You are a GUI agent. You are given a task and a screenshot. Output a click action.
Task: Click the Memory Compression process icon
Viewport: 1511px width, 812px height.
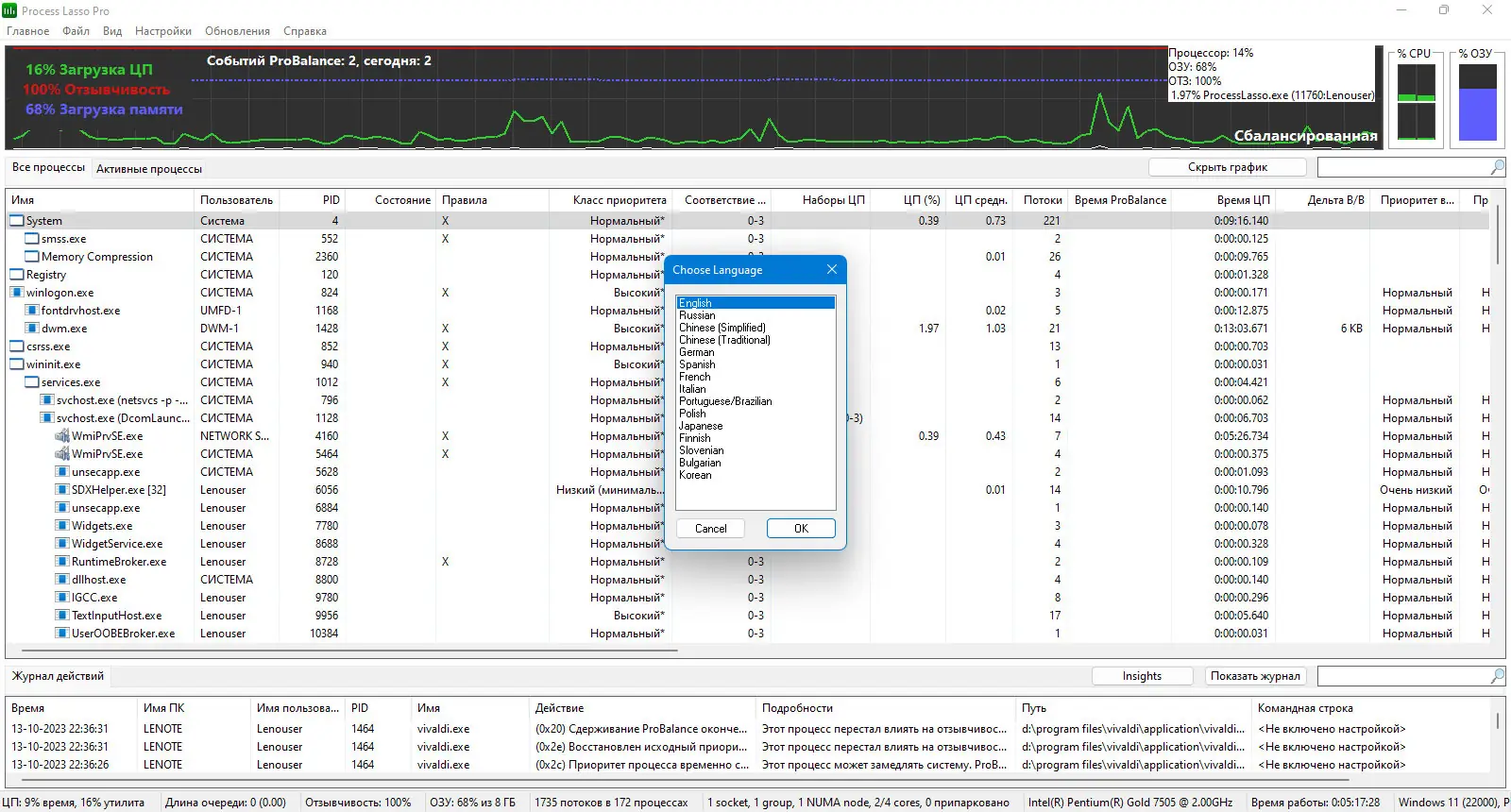pyautogui.click(x=32, y=257)
